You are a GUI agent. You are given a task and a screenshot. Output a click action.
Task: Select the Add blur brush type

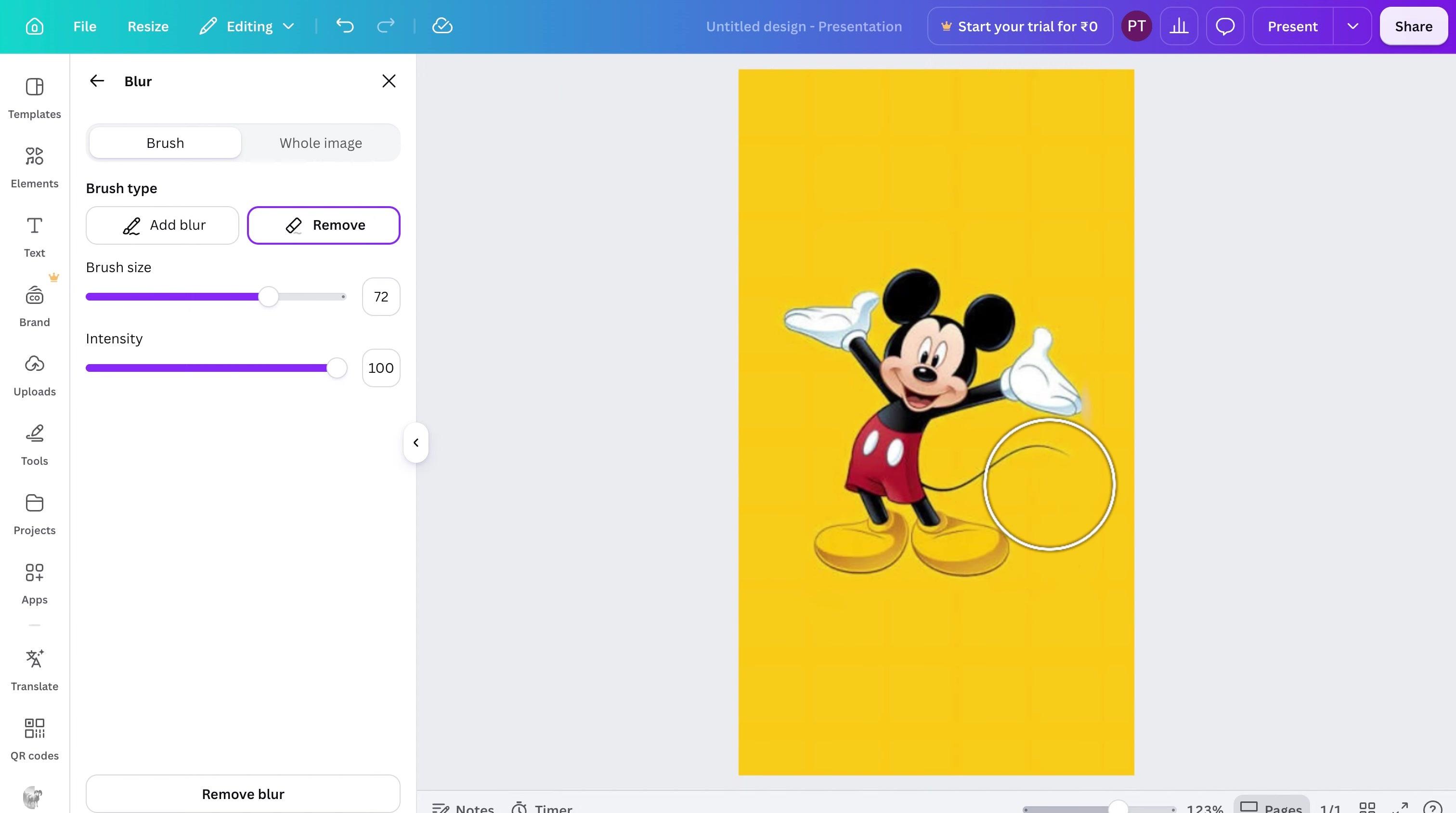click(x=162, y=225)
